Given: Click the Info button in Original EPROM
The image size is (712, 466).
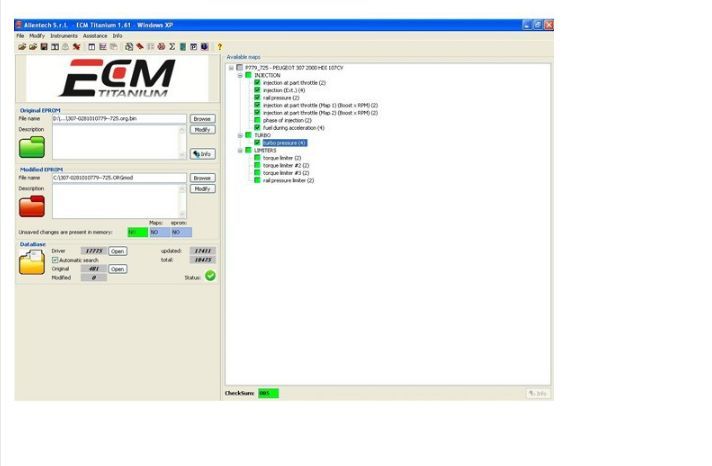Looking at the screenshot, I should click(x=203, y=154).
